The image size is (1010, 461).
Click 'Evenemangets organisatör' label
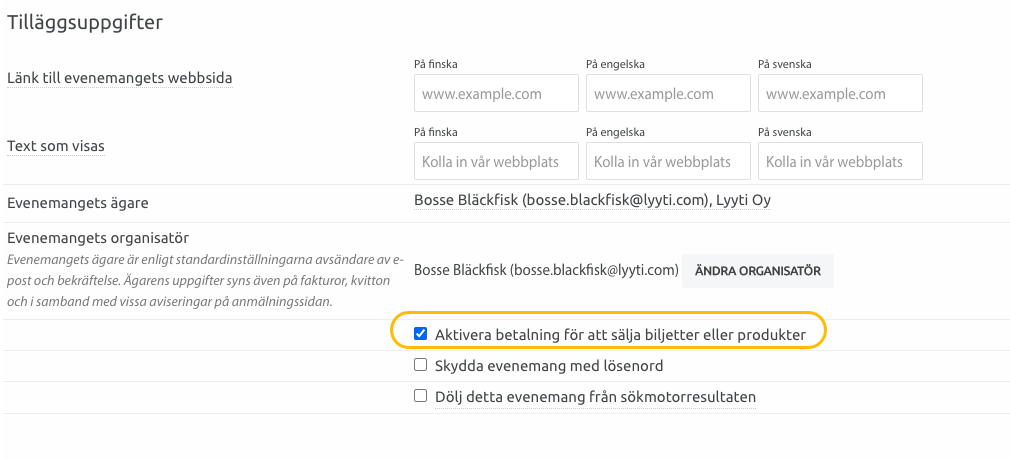click(x=98, y=238)
